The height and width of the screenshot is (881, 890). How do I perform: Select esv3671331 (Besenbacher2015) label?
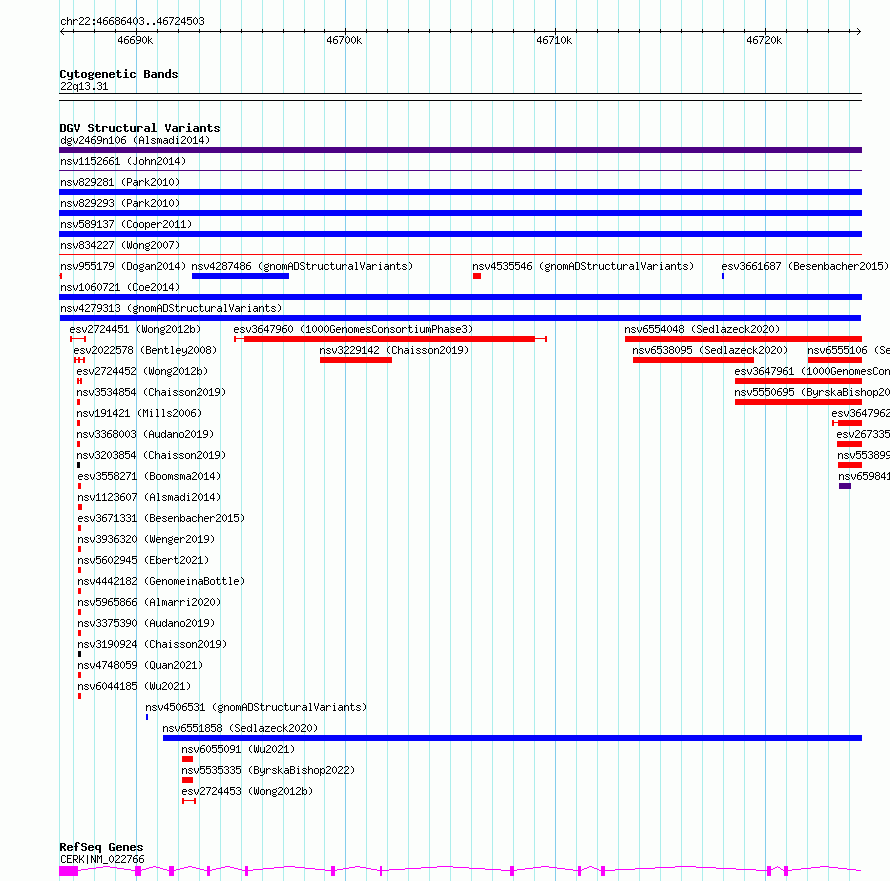[x=161, y=518]
